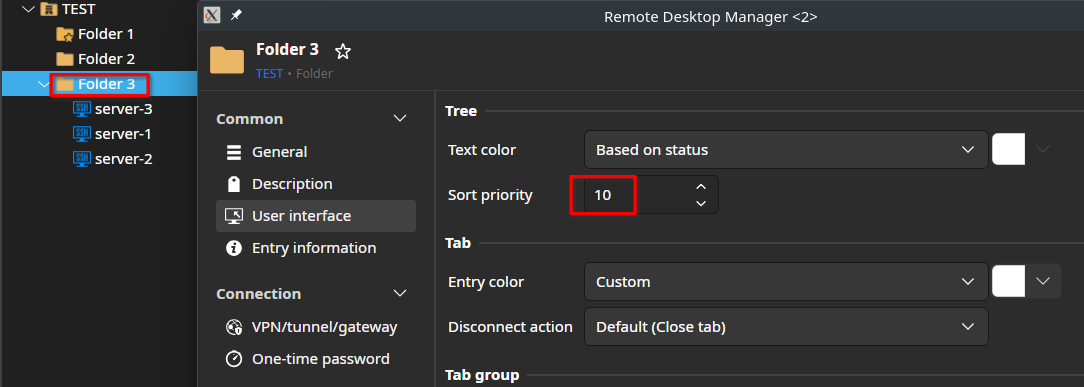Collapse the Common section
The height and width of the screenshot is (387, 1084).
tap(400, 119)
